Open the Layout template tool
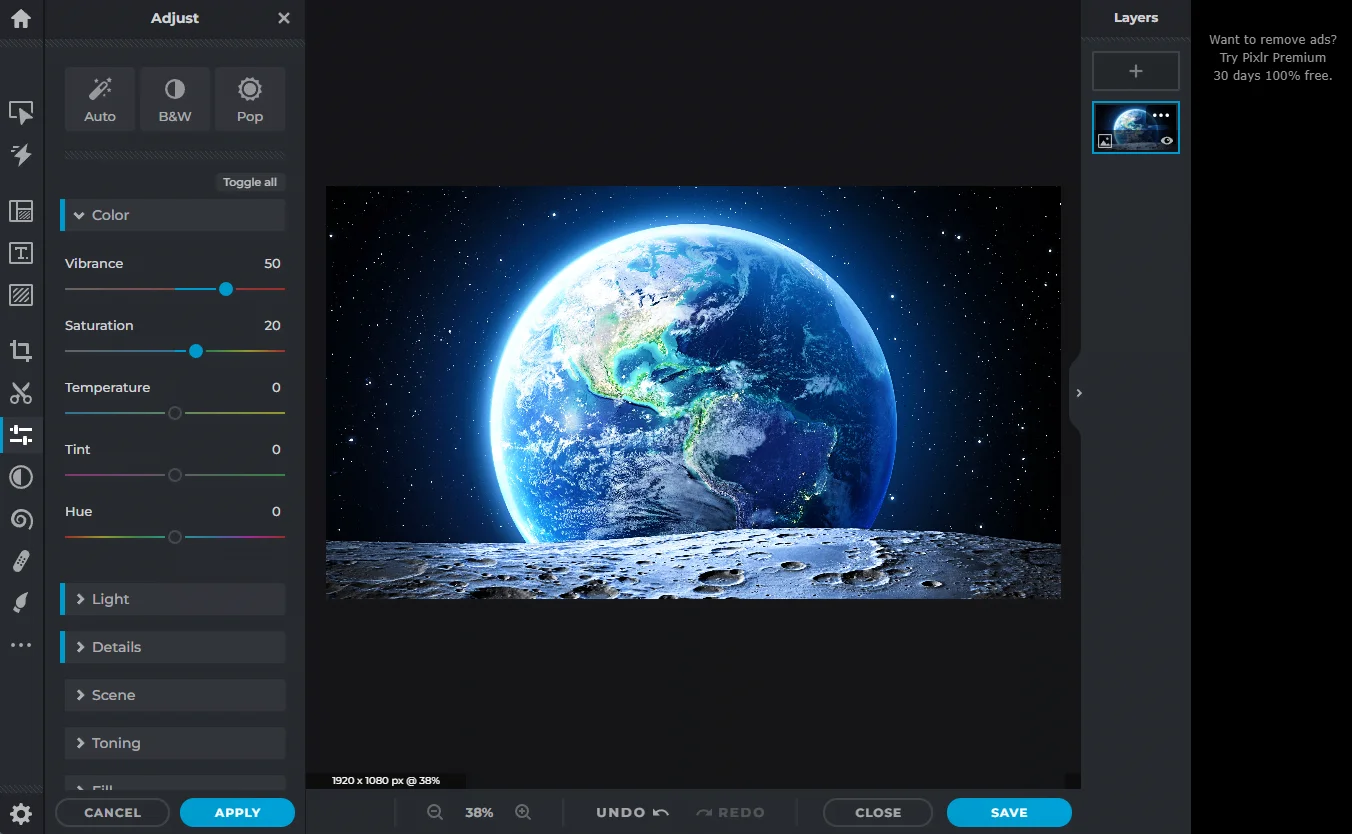1352x834 pixels. [21, 211]
